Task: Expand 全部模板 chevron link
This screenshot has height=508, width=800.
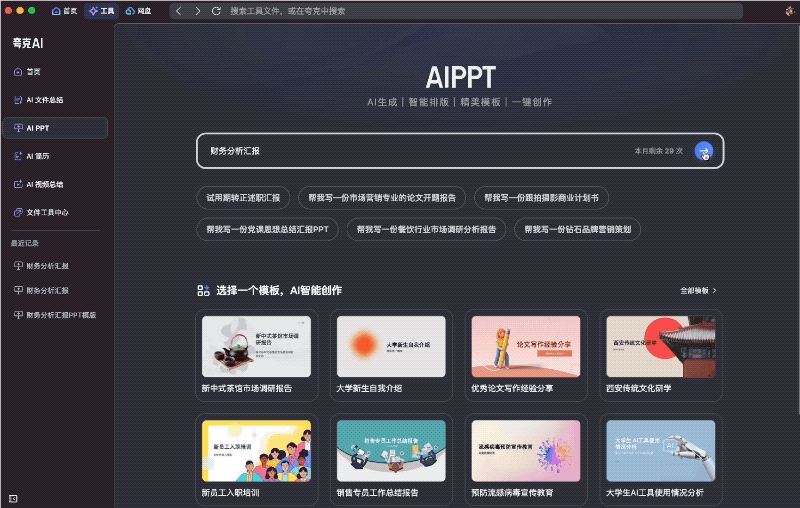Action: [x=698, y=290]
